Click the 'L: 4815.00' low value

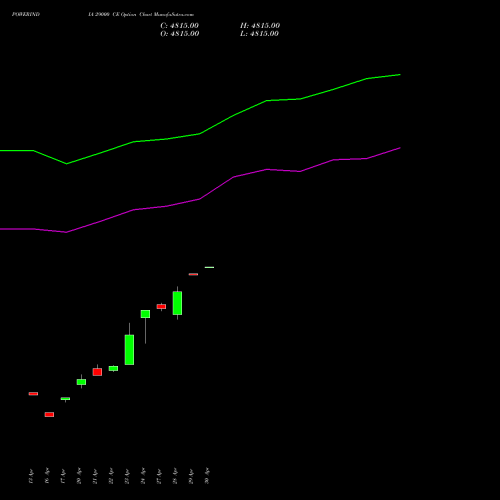[x=259, y=34]
